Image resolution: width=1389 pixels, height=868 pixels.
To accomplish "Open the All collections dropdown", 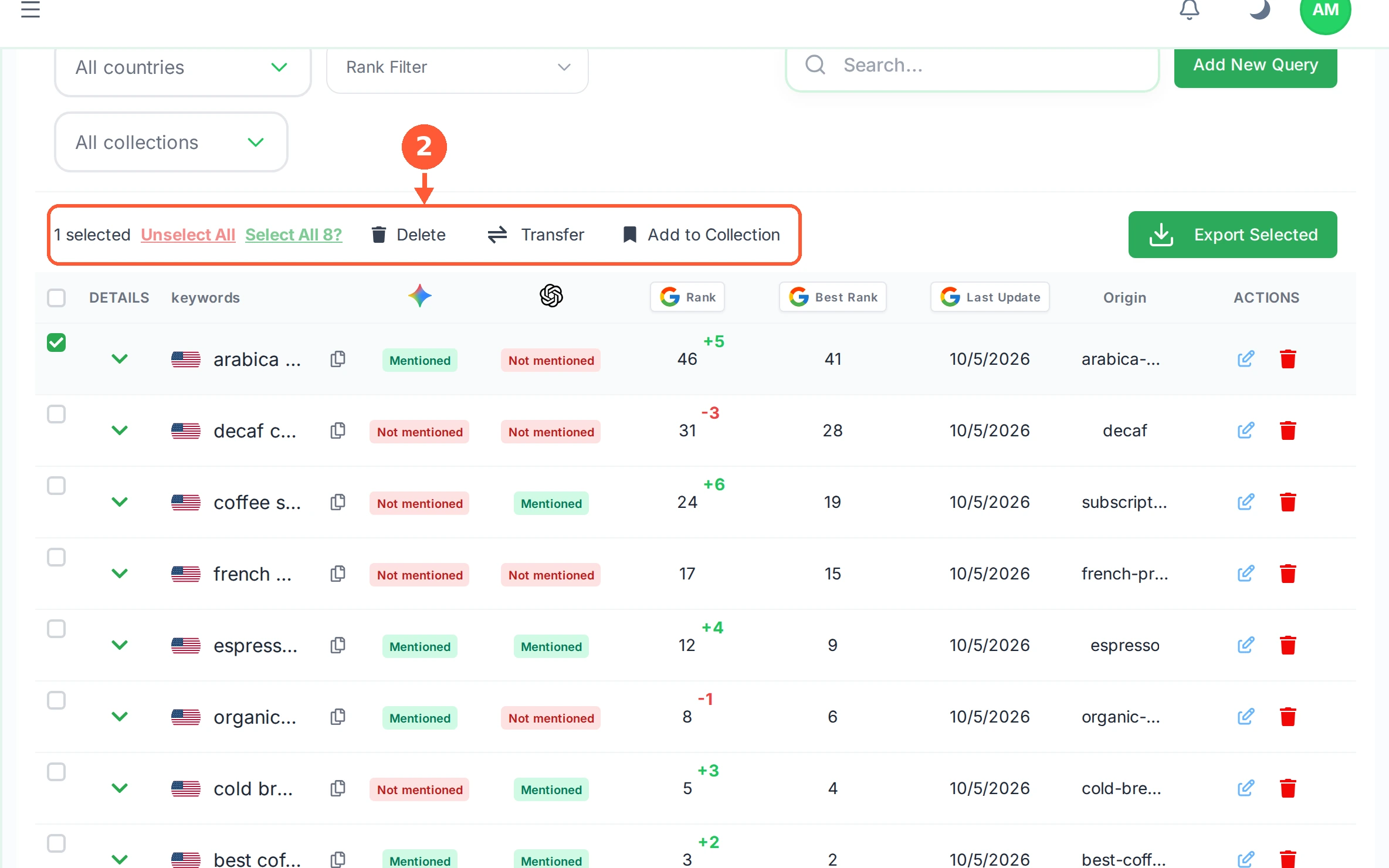I will click(171, 143).
